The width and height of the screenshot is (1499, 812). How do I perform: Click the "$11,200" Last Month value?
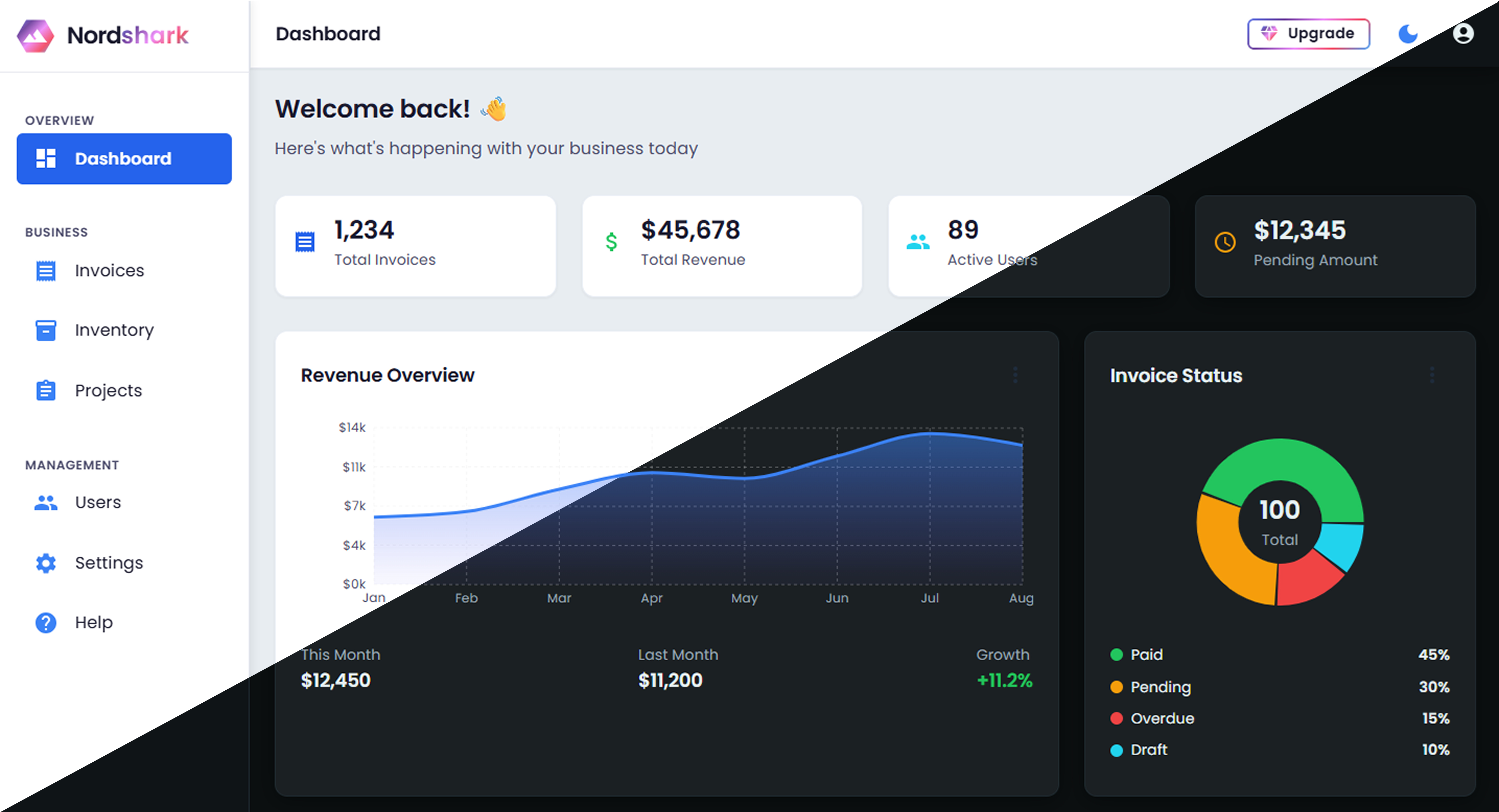670,680
